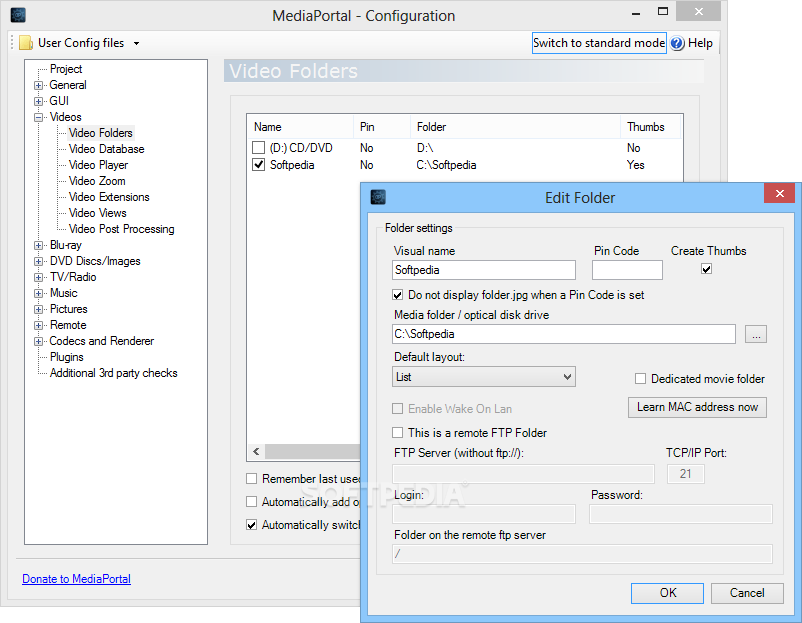Viewport: 802px width, 623px height.
Task: Select Plugins in the tree
Action: click(x=66, y=357)
